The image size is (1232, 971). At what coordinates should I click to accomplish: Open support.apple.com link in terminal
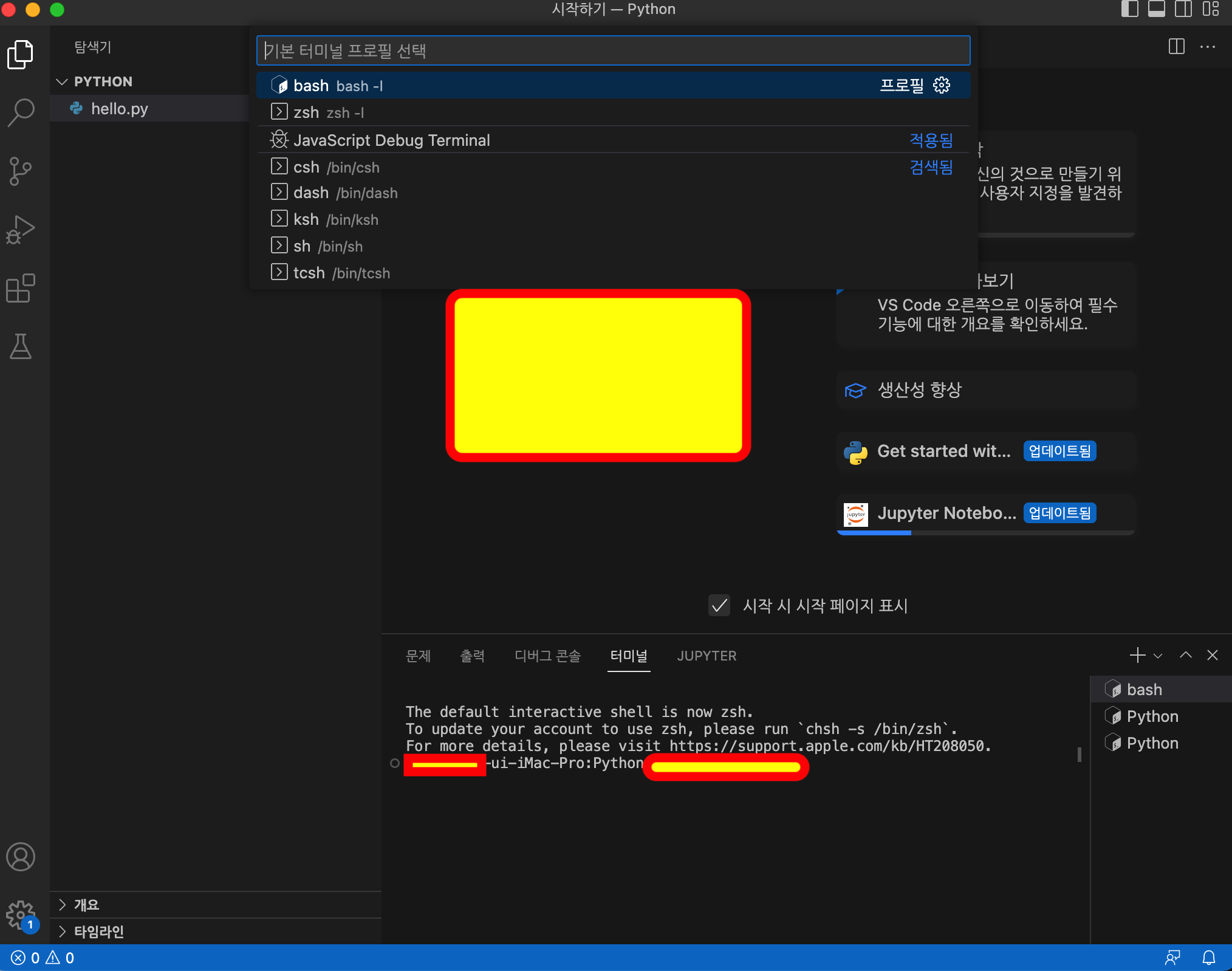pos(827,746)
